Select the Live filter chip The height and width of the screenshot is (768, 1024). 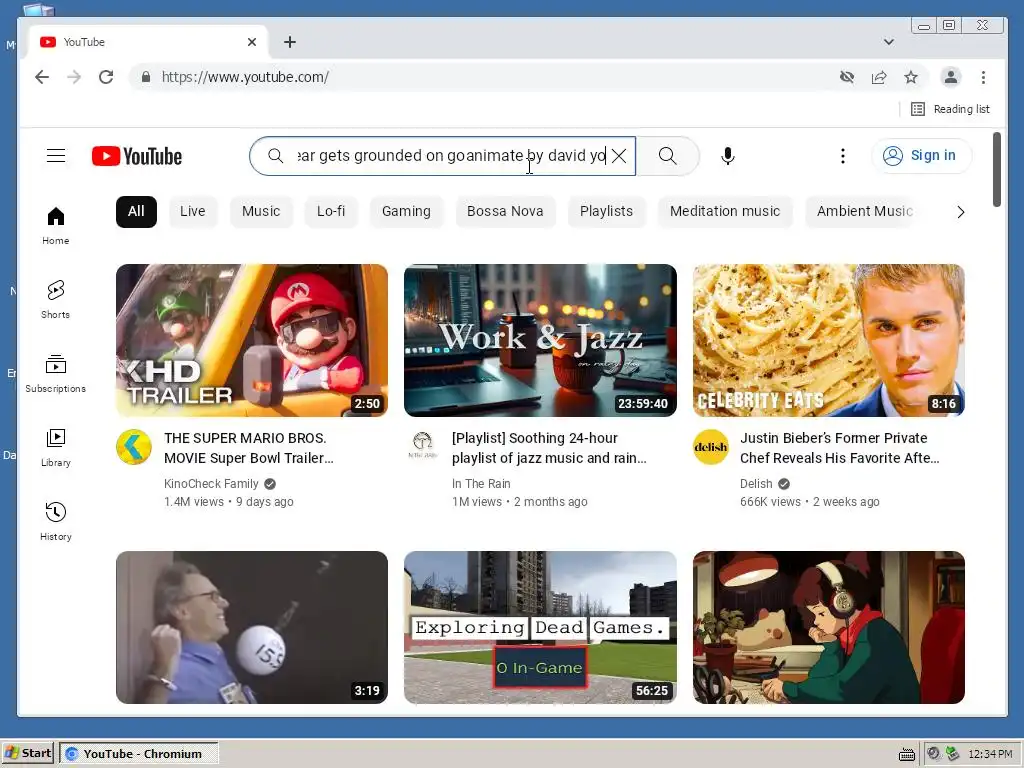193,212
